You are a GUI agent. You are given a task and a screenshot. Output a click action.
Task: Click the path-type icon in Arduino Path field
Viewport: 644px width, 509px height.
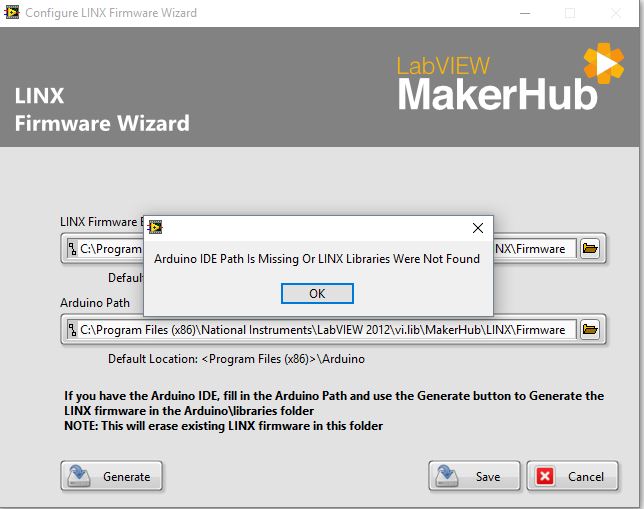click(72, 329)
